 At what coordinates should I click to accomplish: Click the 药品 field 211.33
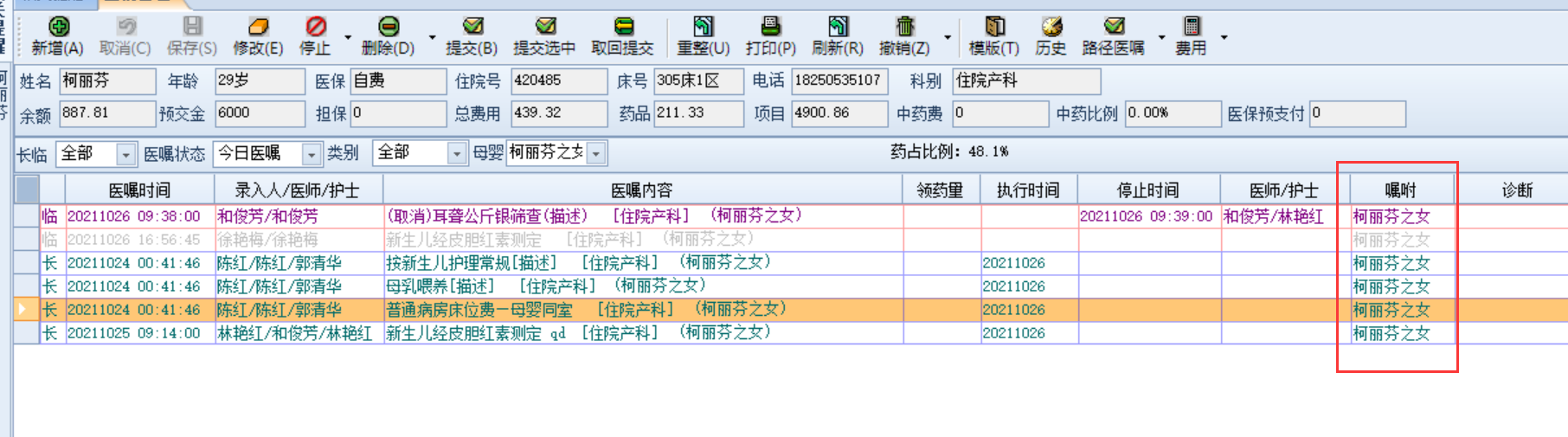tap(698, 113)
